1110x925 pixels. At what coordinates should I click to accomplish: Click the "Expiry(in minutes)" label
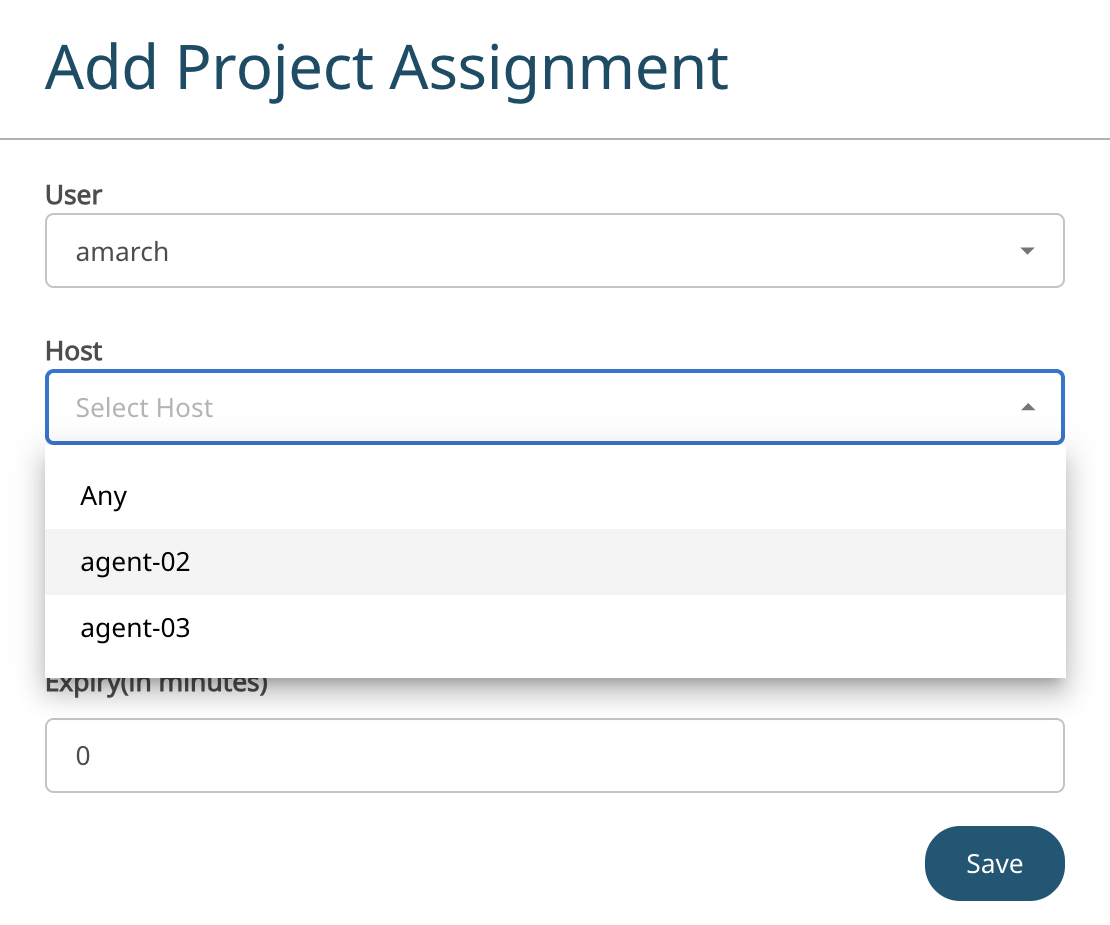(x=157, y=686)
